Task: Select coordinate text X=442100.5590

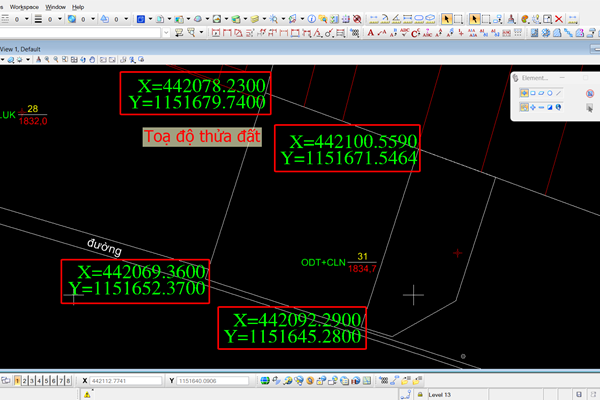Action: point(353,142)
